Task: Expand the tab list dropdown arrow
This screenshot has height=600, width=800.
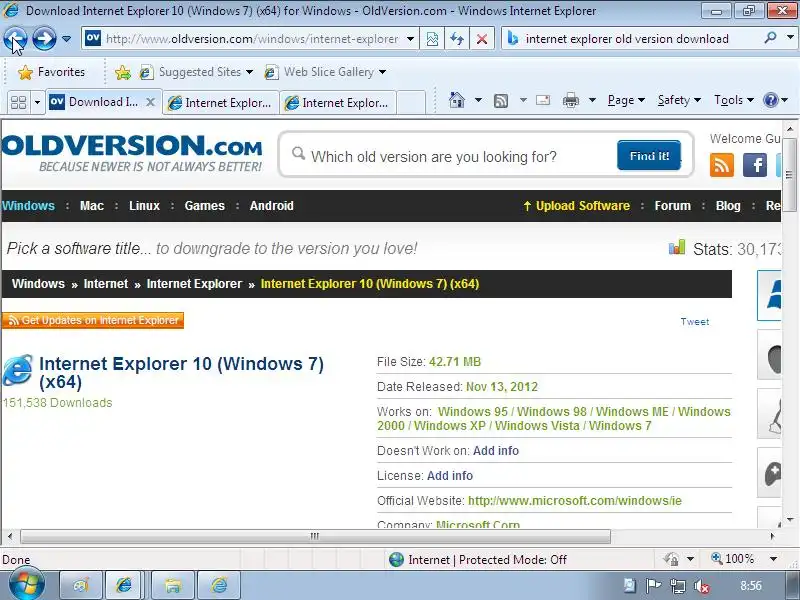Action: [x=37, y=102]
